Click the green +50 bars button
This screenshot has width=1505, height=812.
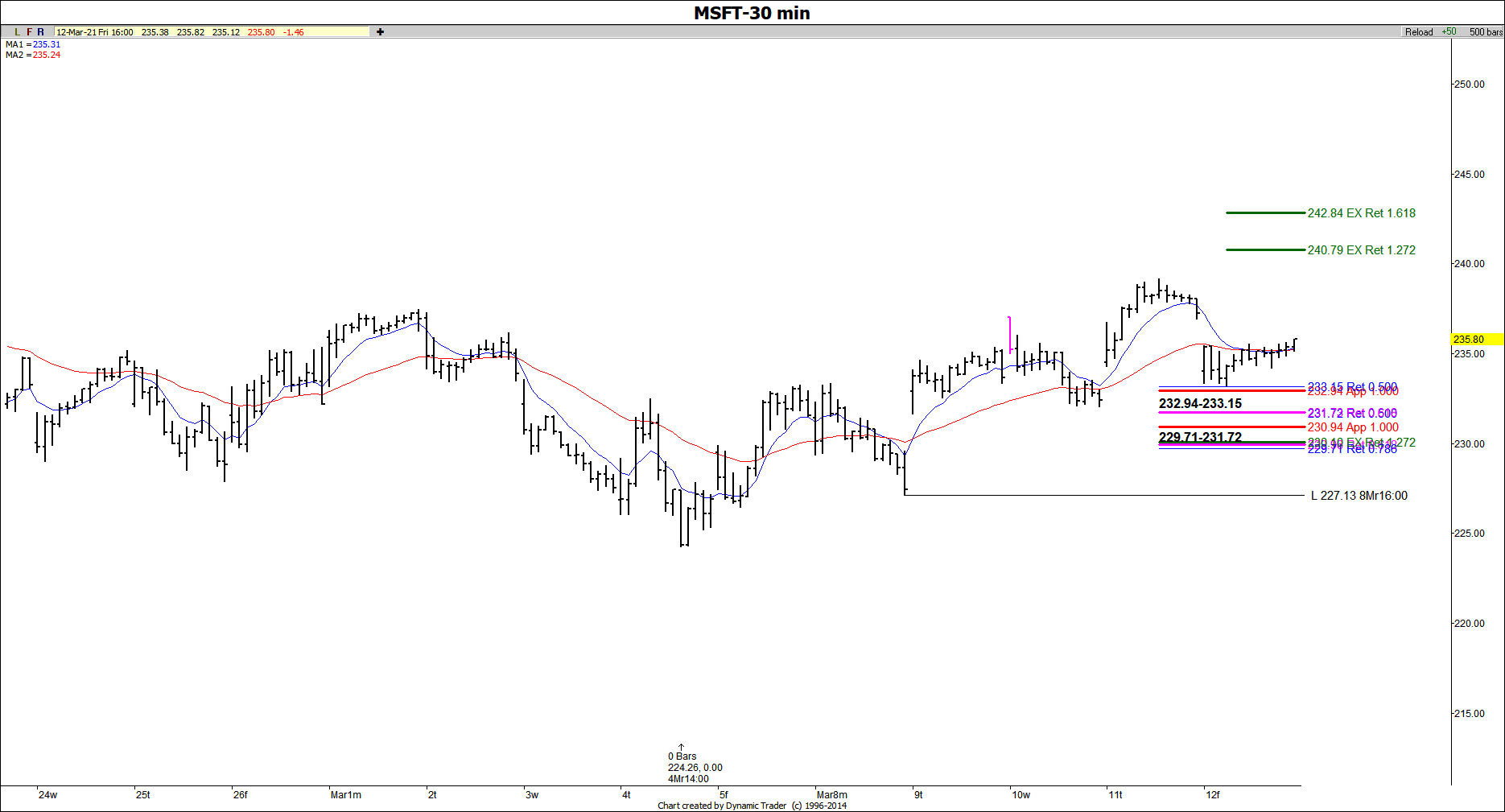[x=1449, y=32]
